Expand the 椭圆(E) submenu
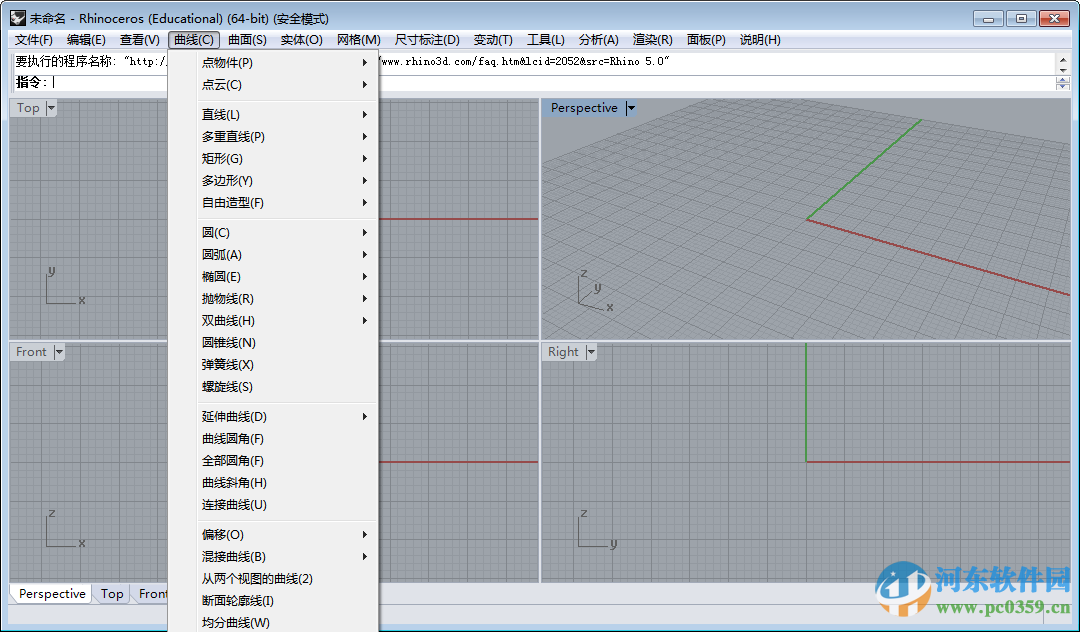Screen dimensions: 1080x632 click(x=273, y=277)
